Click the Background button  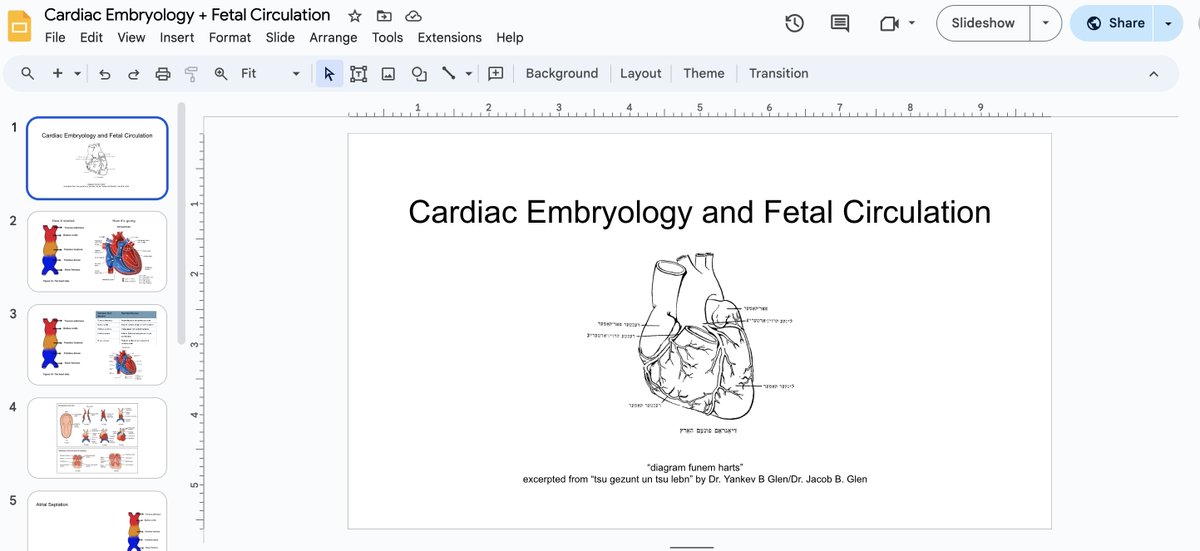point(561,73)
